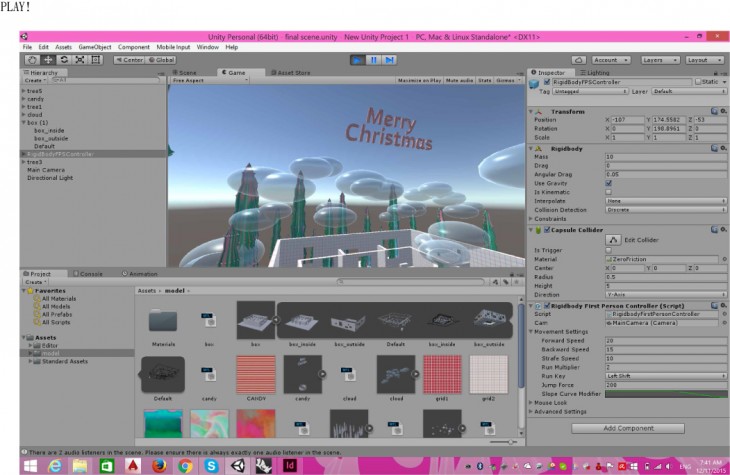The image size is (730, 475).
Task: Toggle the Use Gravity checkbox
Action: pyautogui.click(x=609, y=183)
